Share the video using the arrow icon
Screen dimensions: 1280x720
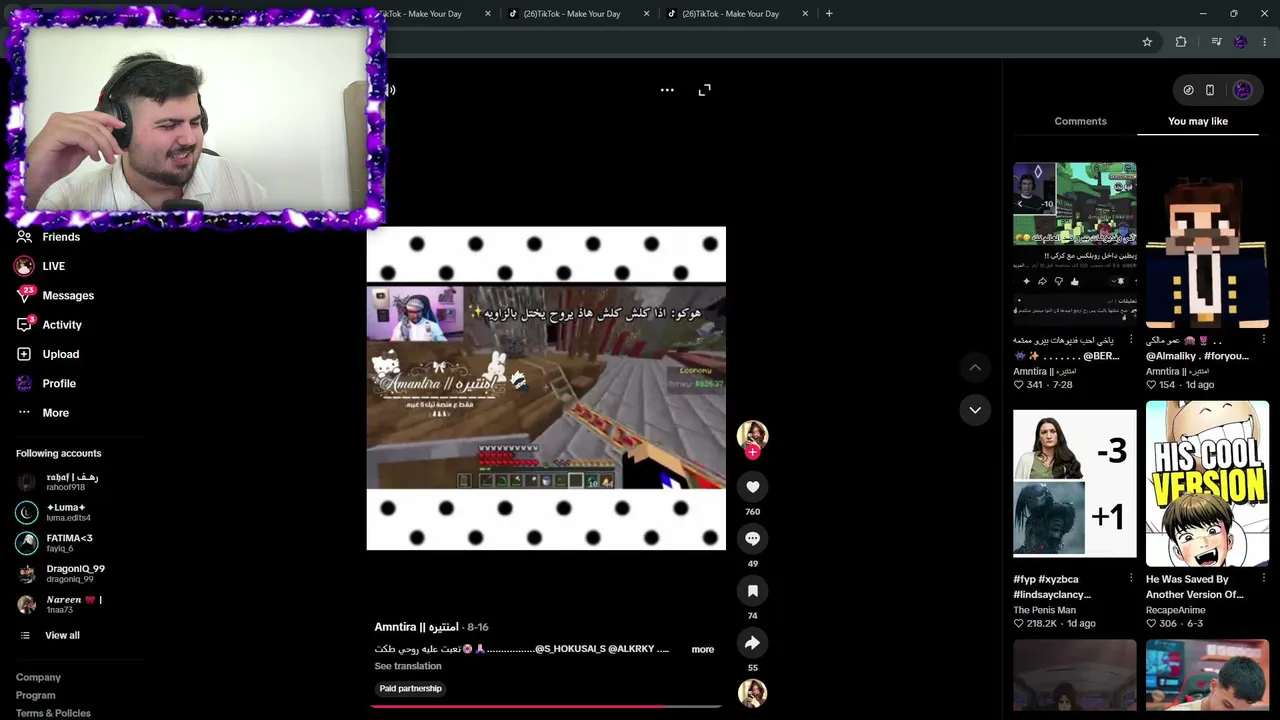click(753, 643)
